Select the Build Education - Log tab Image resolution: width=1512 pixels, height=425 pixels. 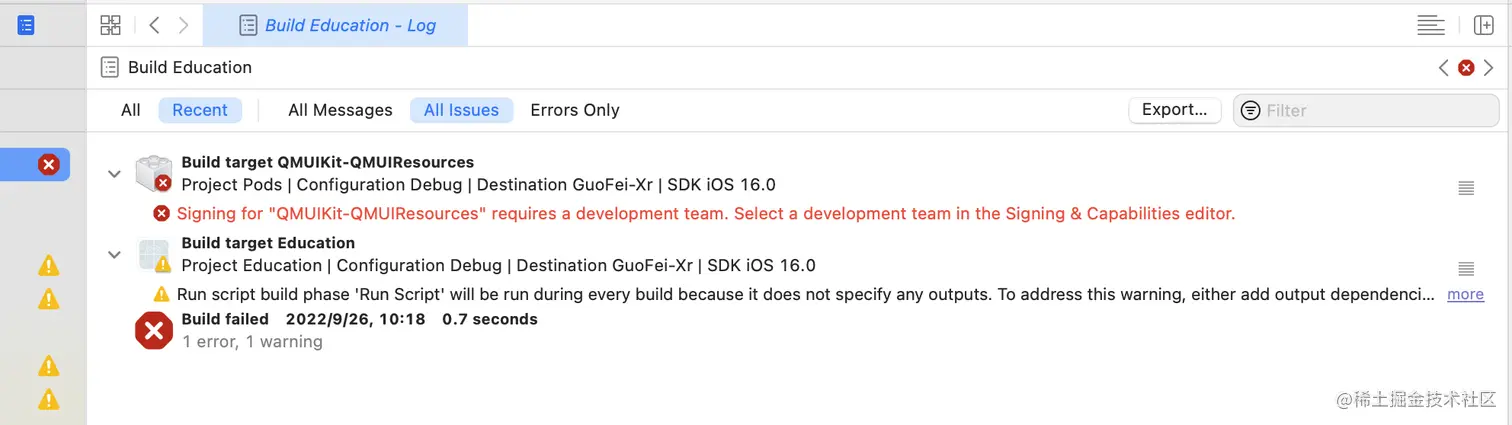(336, 25)
